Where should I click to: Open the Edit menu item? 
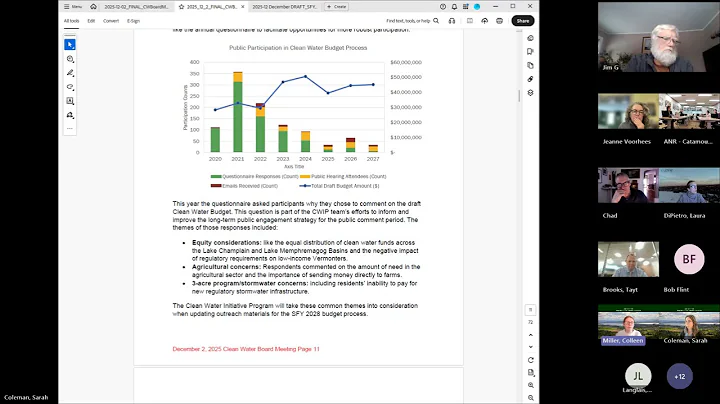tap(91, 21)
